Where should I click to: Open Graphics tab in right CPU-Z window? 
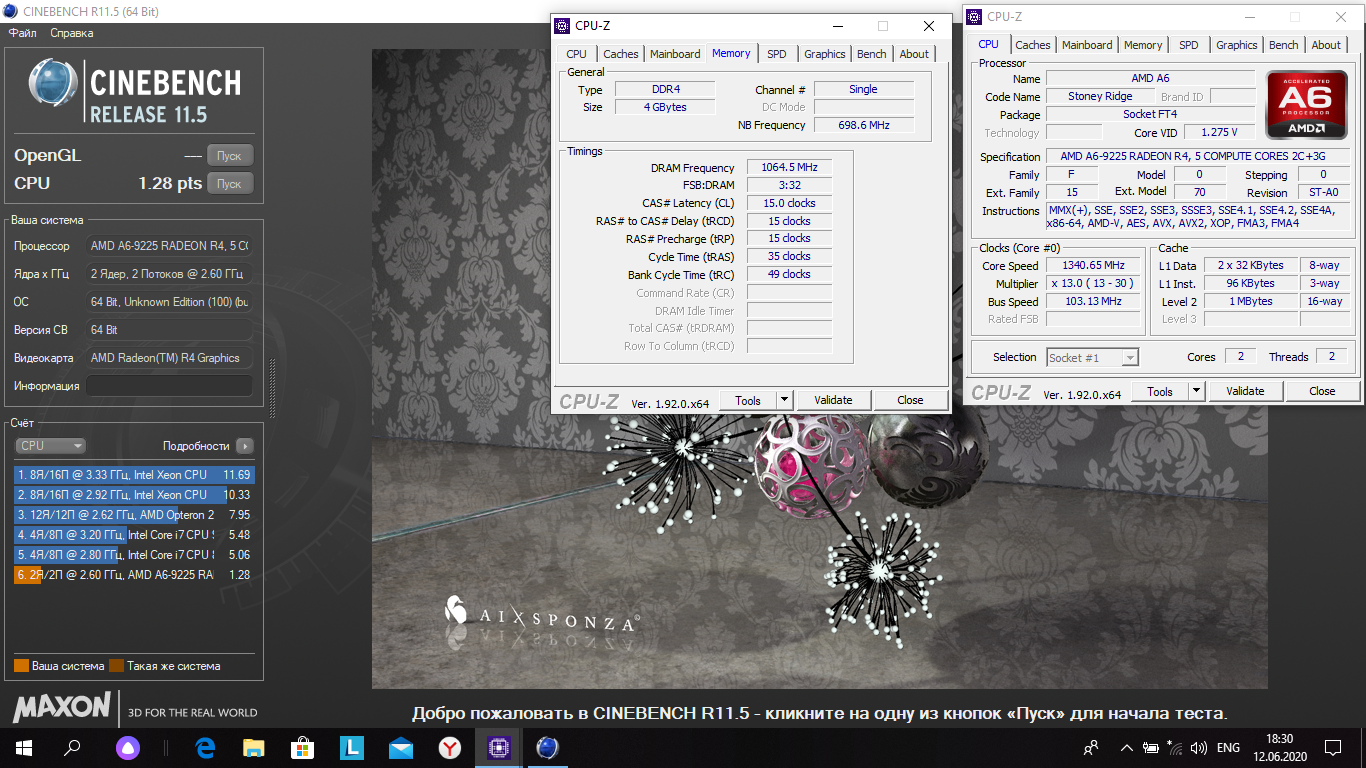[x=1237, y=45]
